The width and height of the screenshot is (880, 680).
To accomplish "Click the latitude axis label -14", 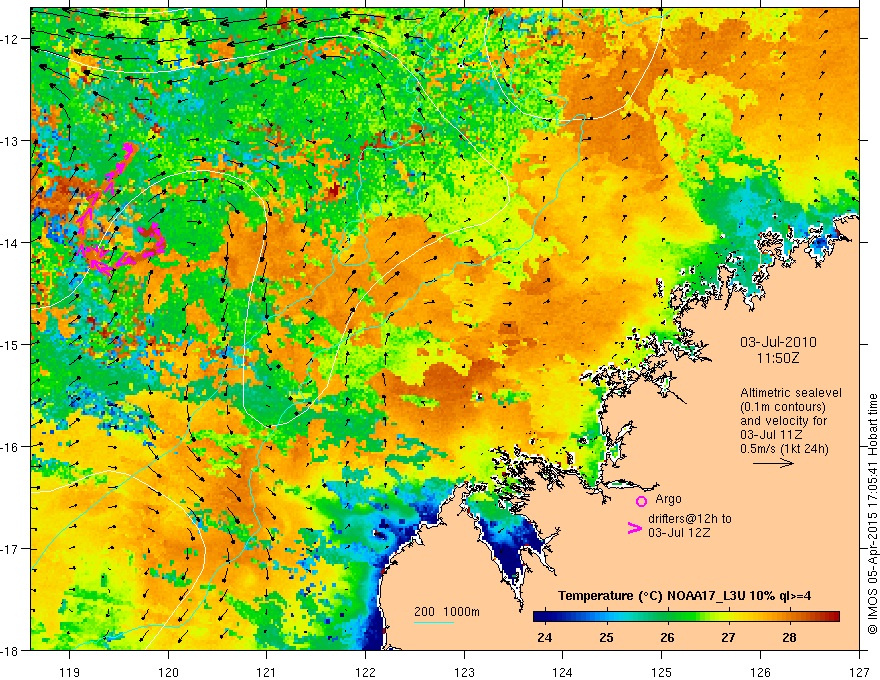I will [11, 243].
